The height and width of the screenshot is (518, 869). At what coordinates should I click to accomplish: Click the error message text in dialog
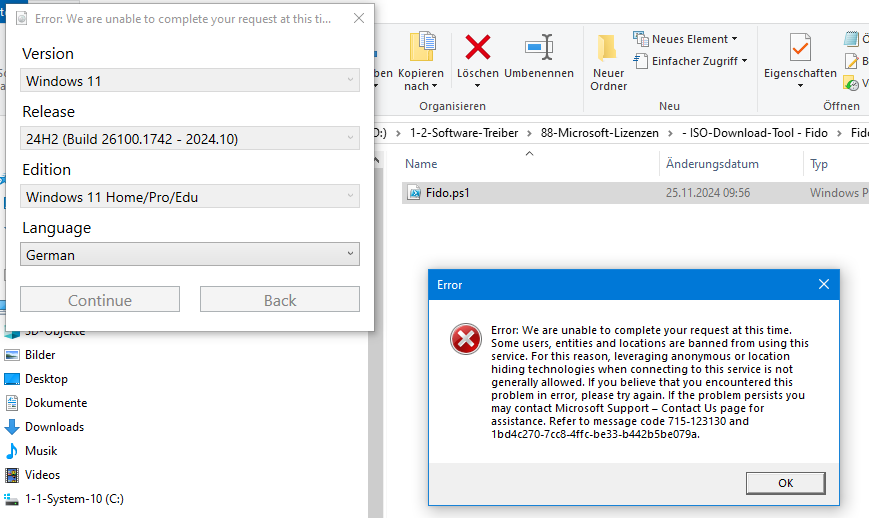(650, 382)
